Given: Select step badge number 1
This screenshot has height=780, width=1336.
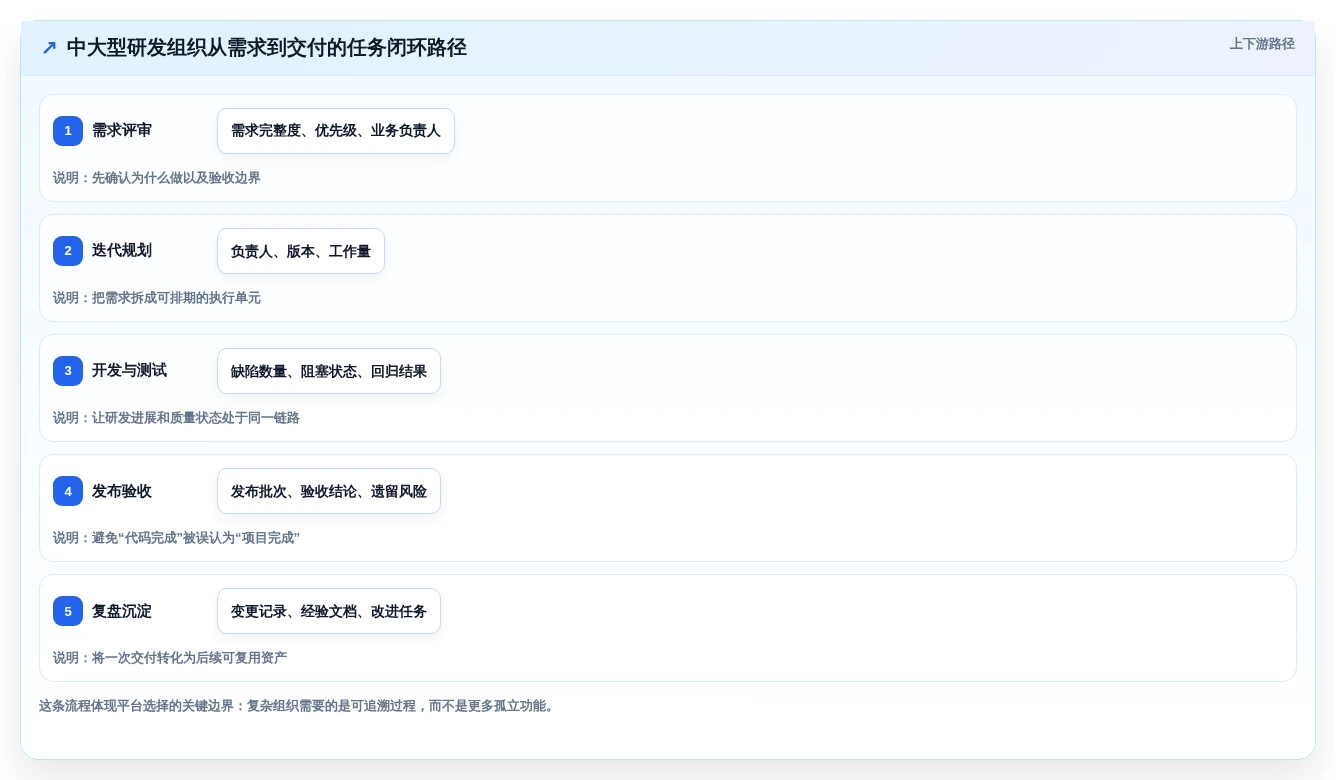Looking at the screenshot, I should [68, 131].
